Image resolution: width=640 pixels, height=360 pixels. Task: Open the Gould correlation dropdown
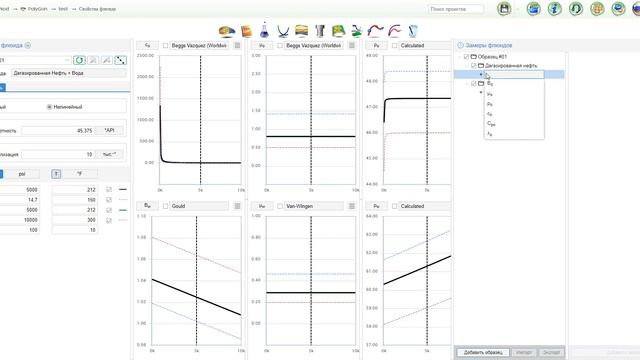point(199,206)
